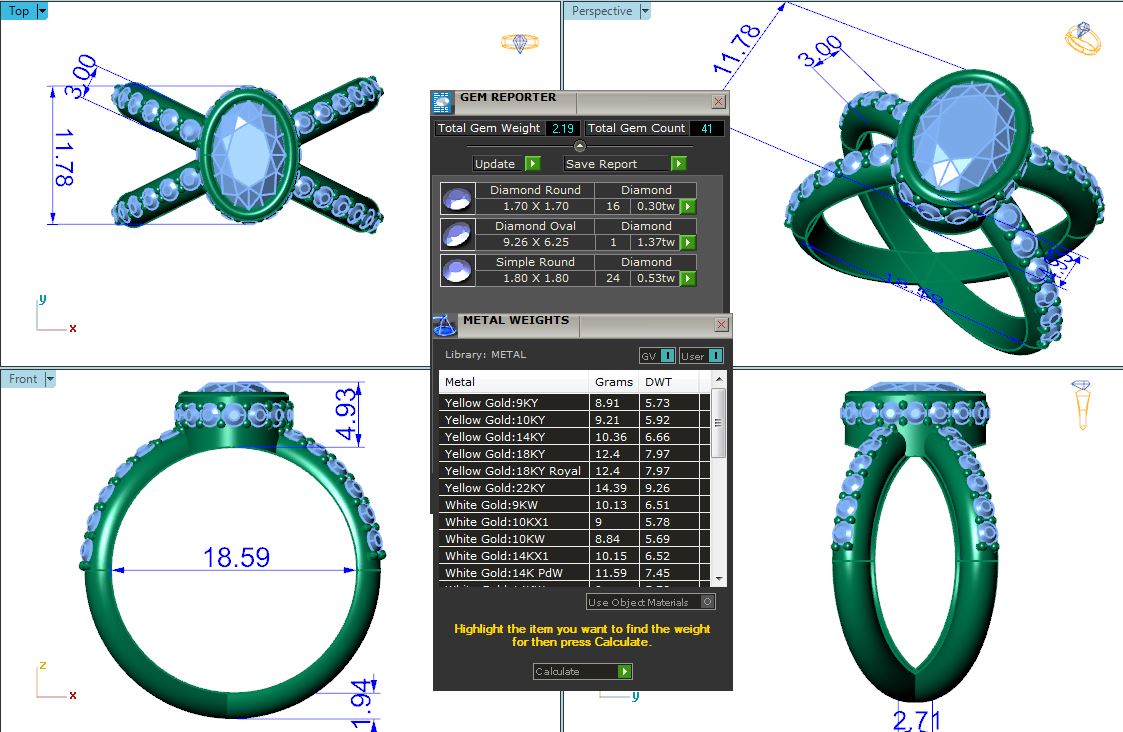Click the Metal Weights scale icon
The image size is (1123, 732).
445,325
